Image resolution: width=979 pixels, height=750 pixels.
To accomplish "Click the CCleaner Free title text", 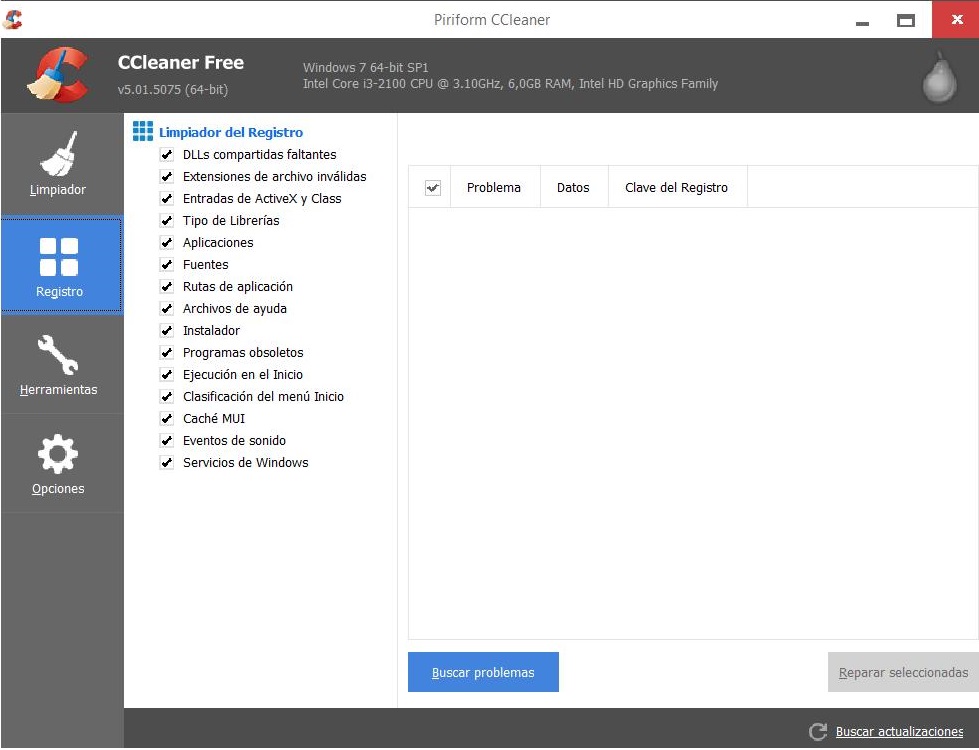I will click(x=180, y=62).
